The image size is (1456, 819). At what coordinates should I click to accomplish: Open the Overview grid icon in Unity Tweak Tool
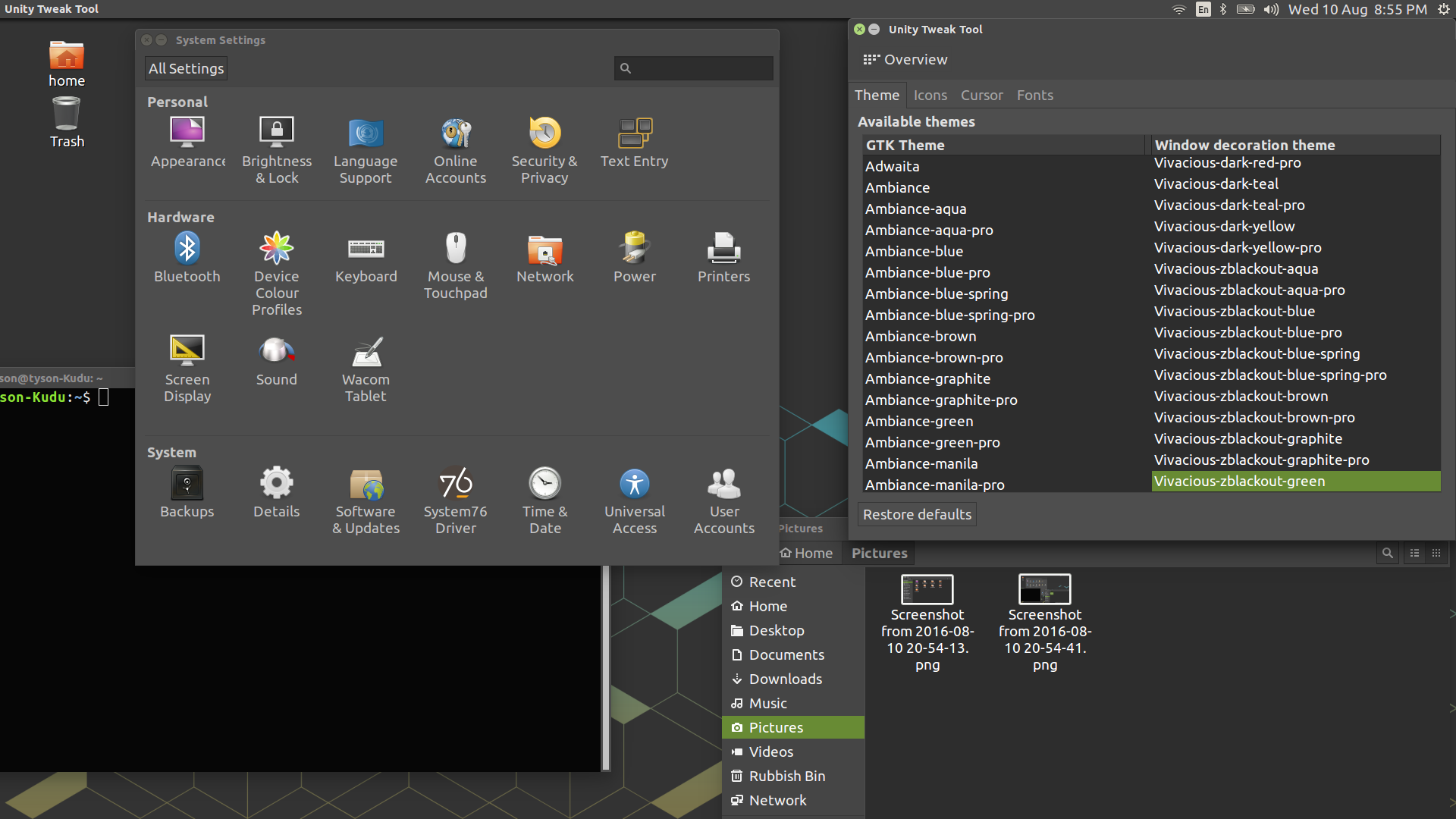(871, 58)
